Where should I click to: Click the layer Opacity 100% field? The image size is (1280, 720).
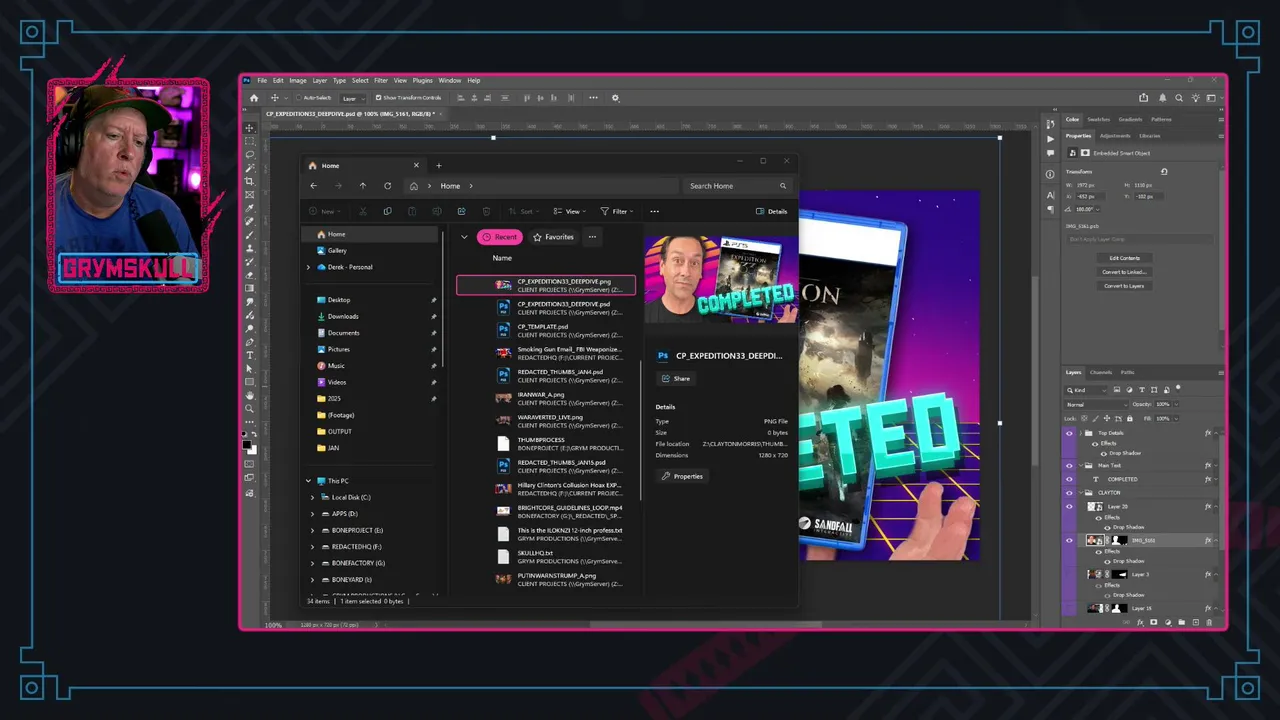click(1163, 404)
